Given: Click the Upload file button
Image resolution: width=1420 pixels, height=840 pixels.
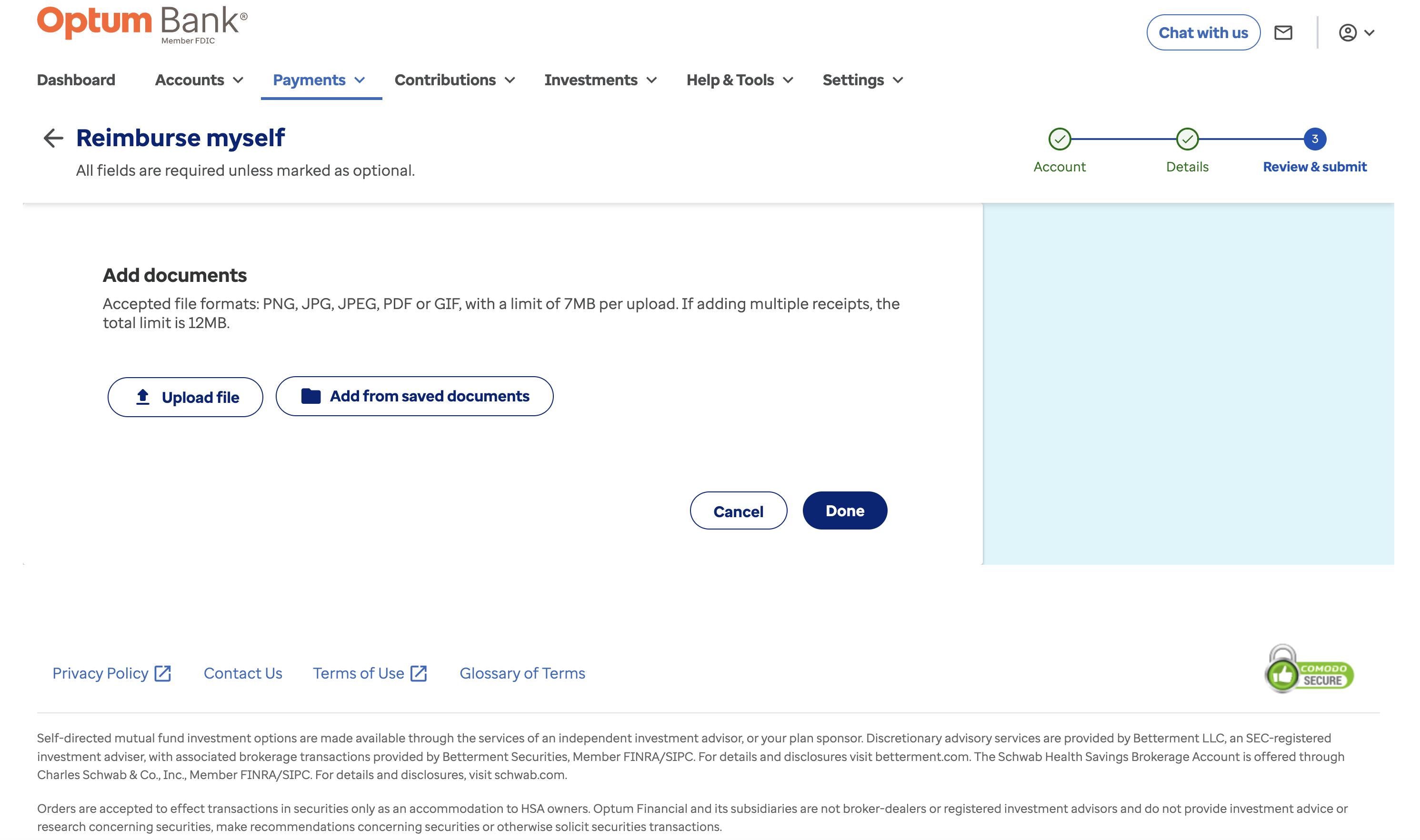Looking at the screenshot, I should (185, 397).
